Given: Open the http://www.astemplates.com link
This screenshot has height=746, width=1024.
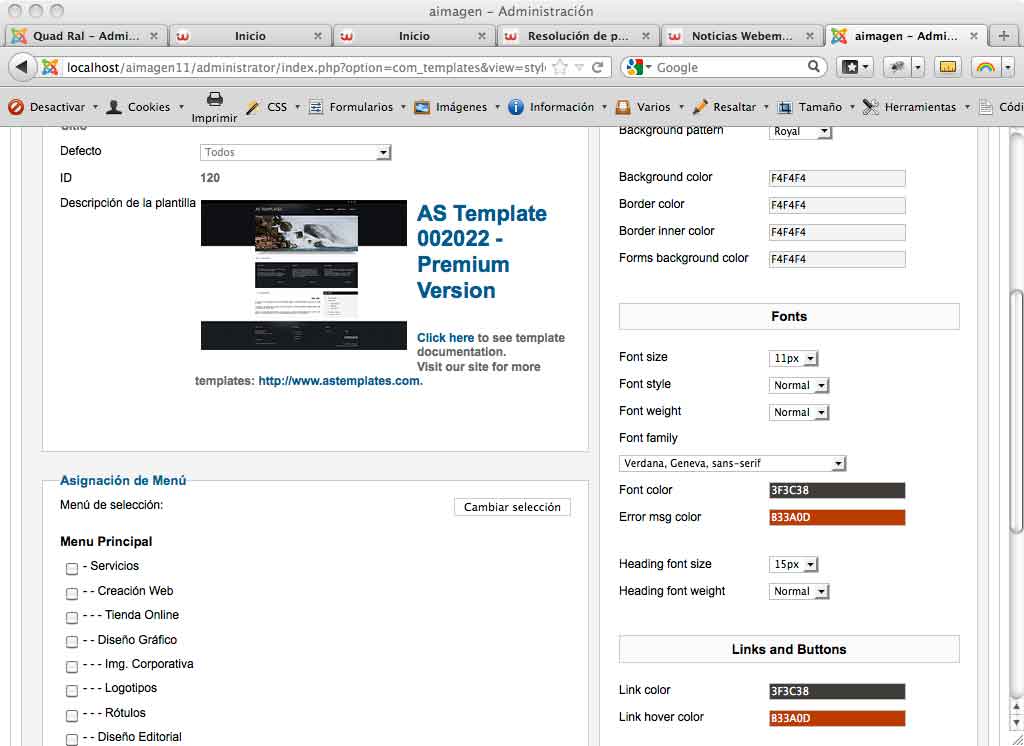Looking at the screenshot, I should tap(340, 381).
